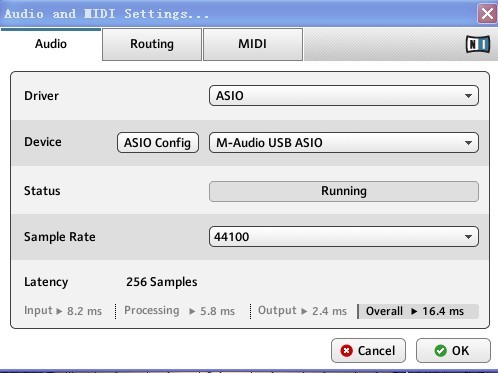Click the Output 2.4 ms latency text
This screenshot has width=498, height=373.
click(x=302, y=311)
